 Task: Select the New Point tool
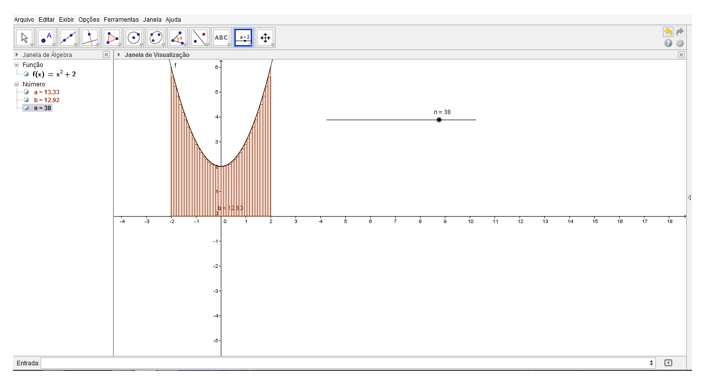46,38
